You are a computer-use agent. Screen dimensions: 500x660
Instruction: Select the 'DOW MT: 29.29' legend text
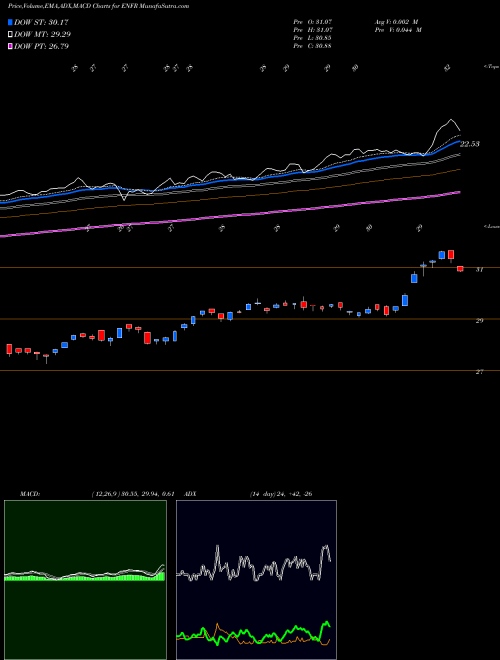tap(42, 35)
